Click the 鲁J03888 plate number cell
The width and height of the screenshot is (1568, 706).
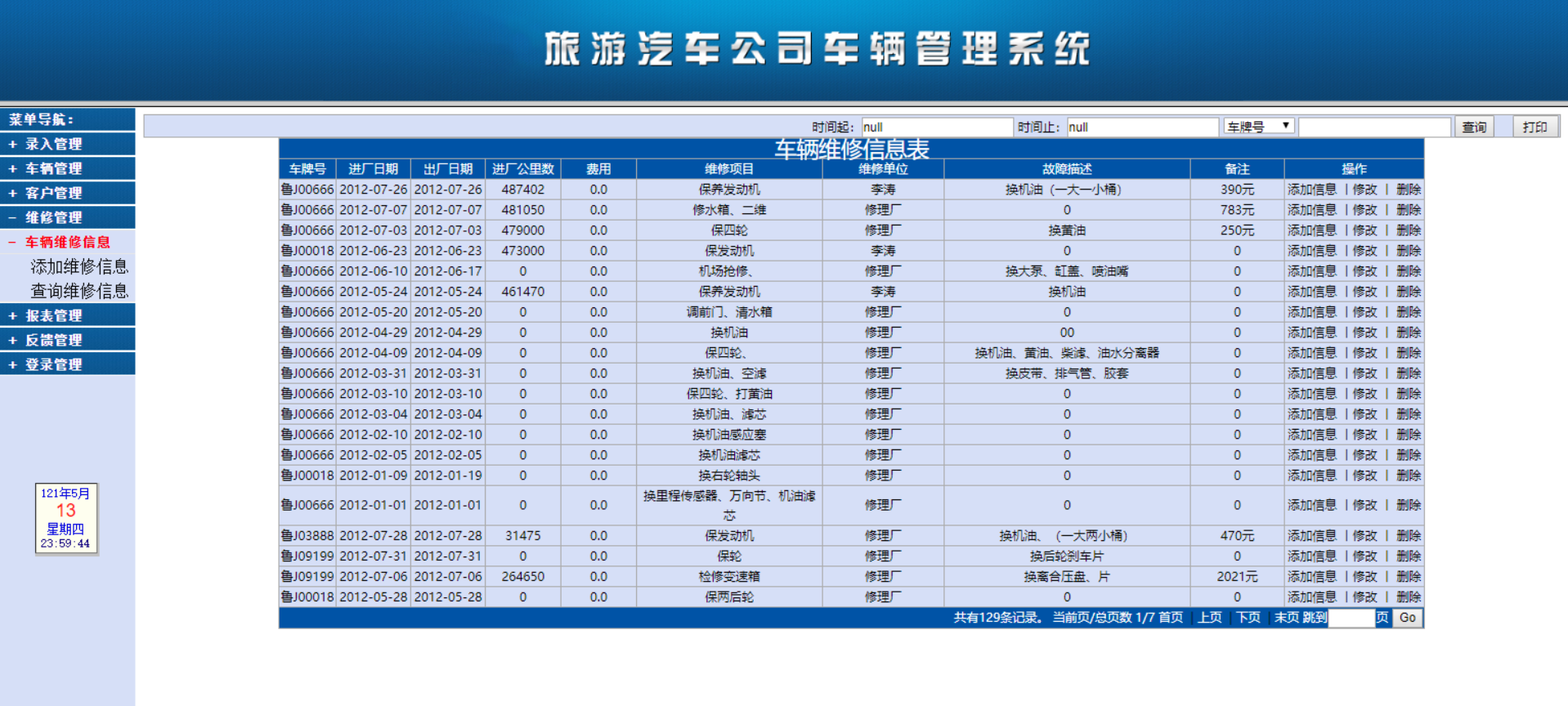(x=307, y=536)
